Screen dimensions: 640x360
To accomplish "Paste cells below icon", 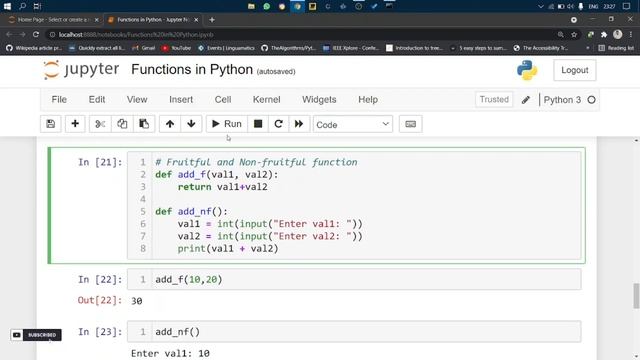I will click(144, 124).
